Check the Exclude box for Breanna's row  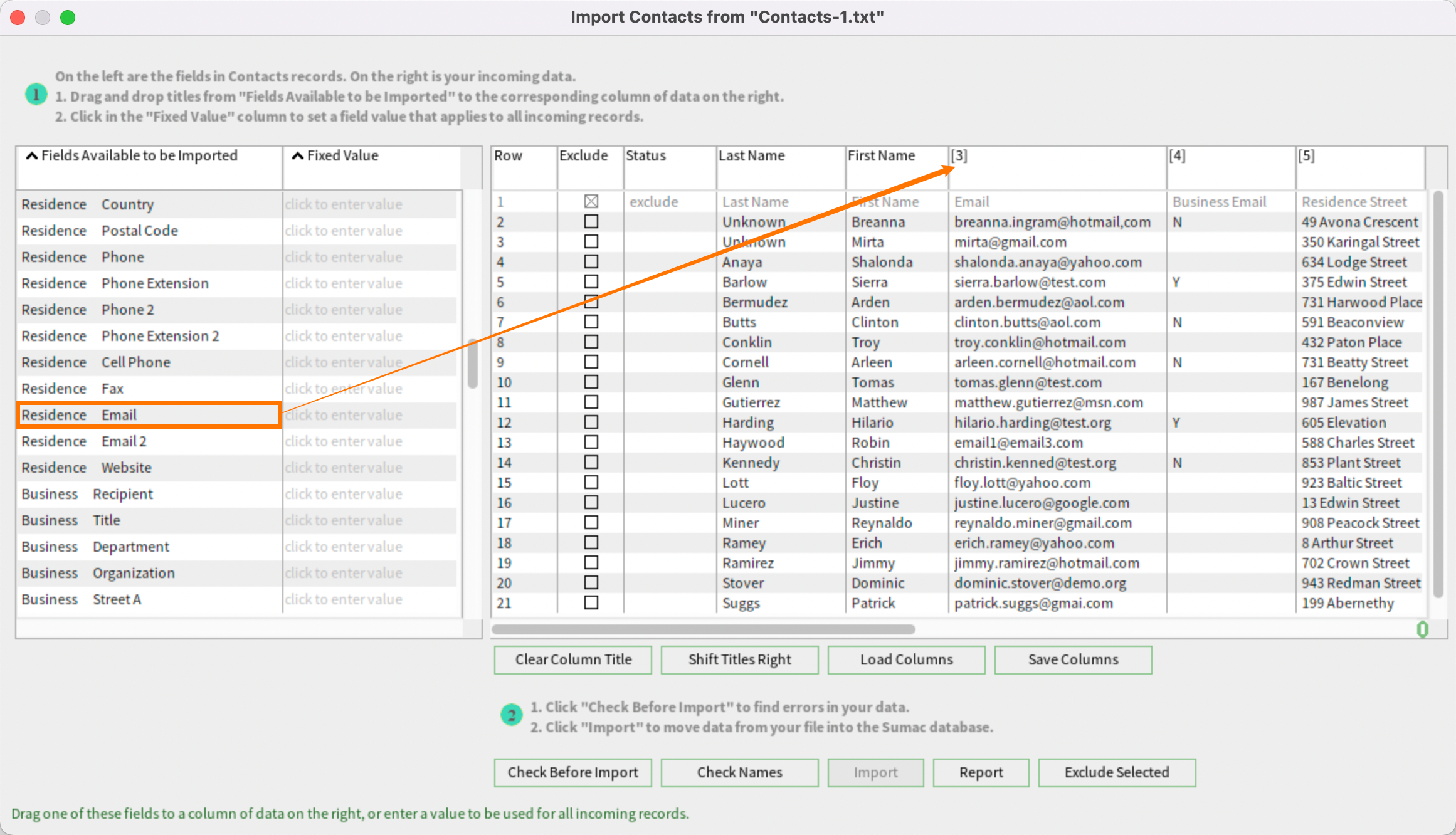click(591, 221)
